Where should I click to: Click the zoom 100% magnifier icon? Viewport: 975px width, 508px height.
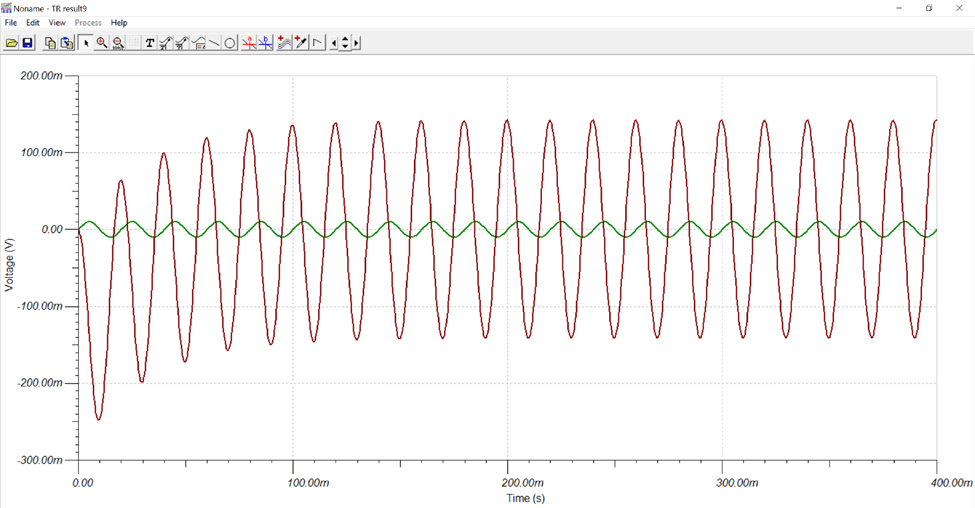(118, 43)
